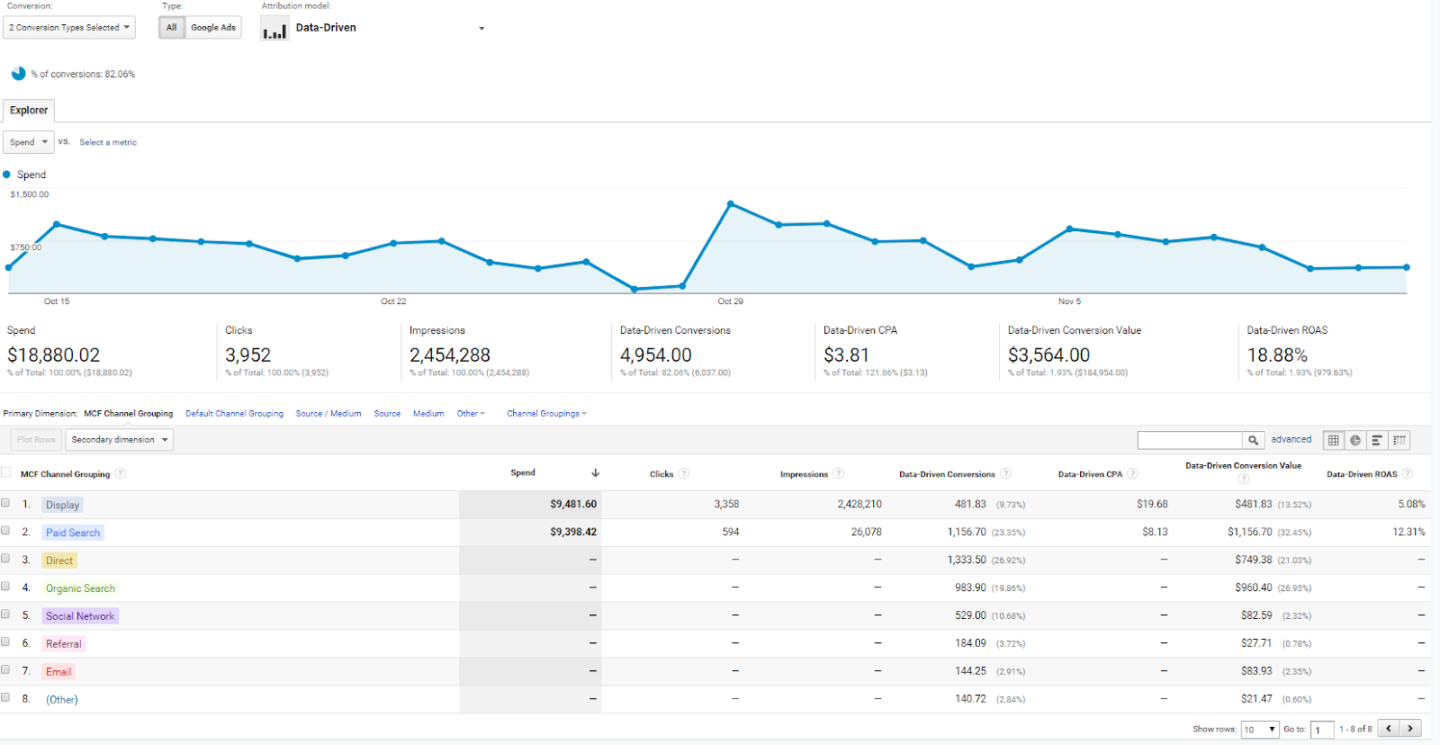Expand the Secondary dimension dropdown
The width and height of the screenshot is (1440, 745).
point(119,439)
